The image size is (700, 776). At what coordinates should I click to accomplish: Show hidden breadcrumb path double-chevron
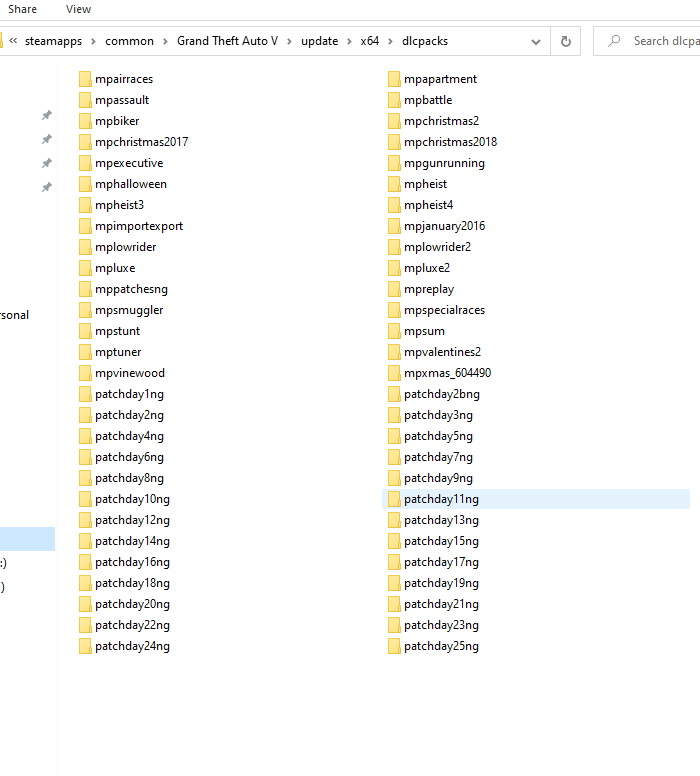pos(13,41)
